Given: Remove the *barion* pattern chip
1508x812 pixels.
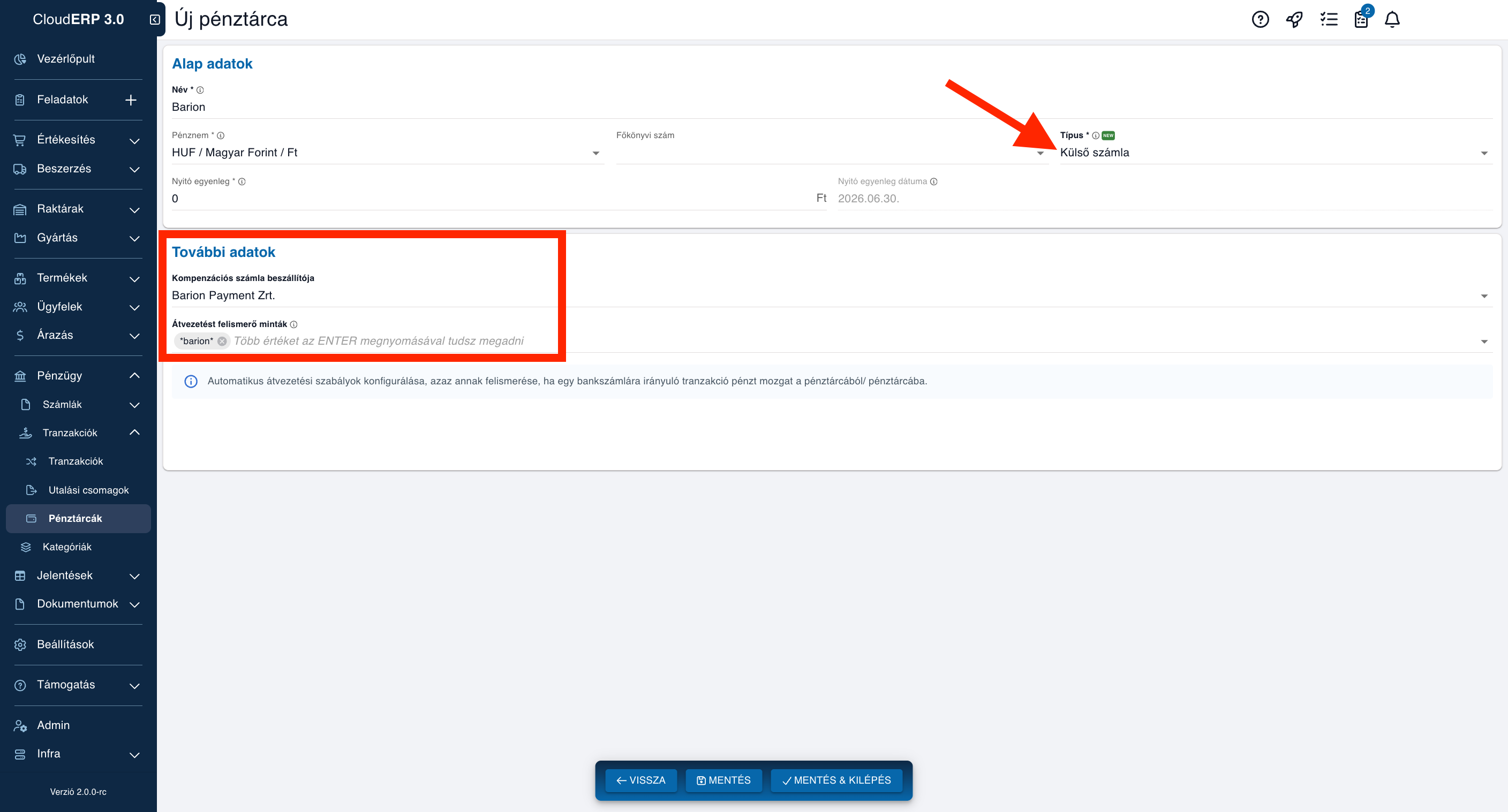Looking at the screenshot, I should tap(222, 341).
